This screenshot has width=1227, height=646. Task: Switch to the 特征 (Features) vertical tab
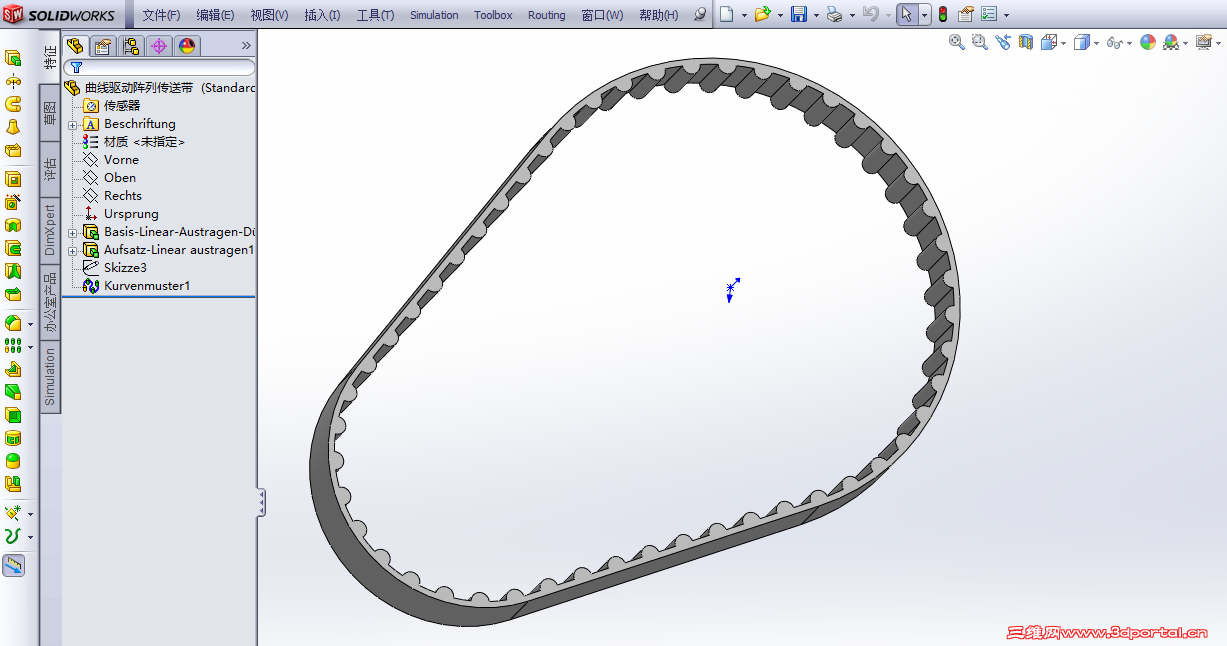click(51, 58)
